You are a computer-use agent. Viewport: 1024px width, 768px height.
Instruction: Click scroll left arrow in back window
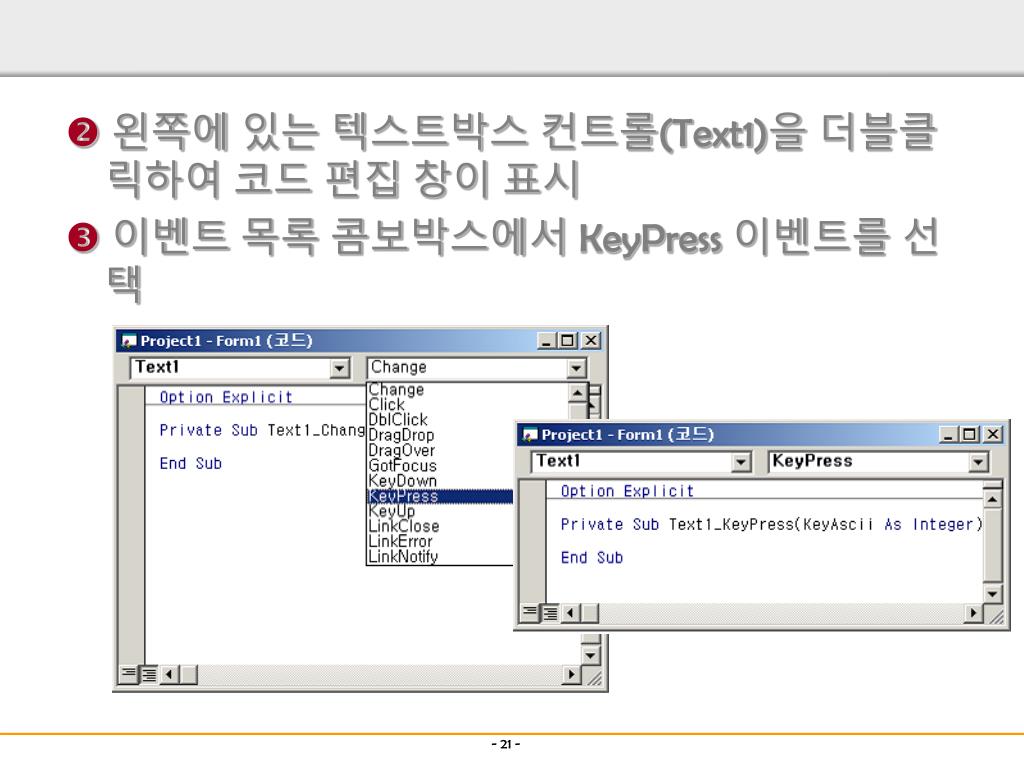pos(169,673)
